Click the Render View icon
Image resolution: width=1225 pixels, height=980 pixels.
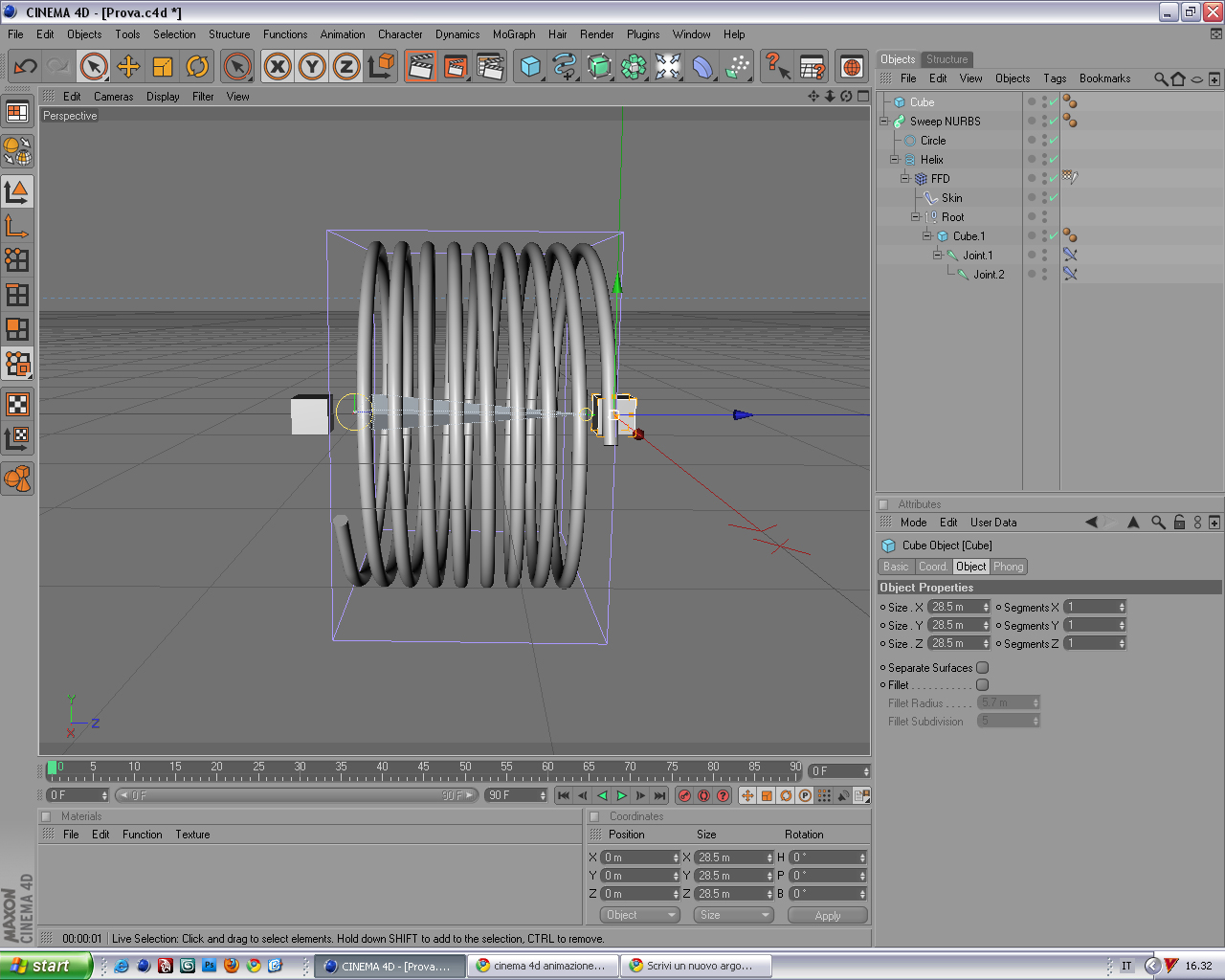(421, 66)
